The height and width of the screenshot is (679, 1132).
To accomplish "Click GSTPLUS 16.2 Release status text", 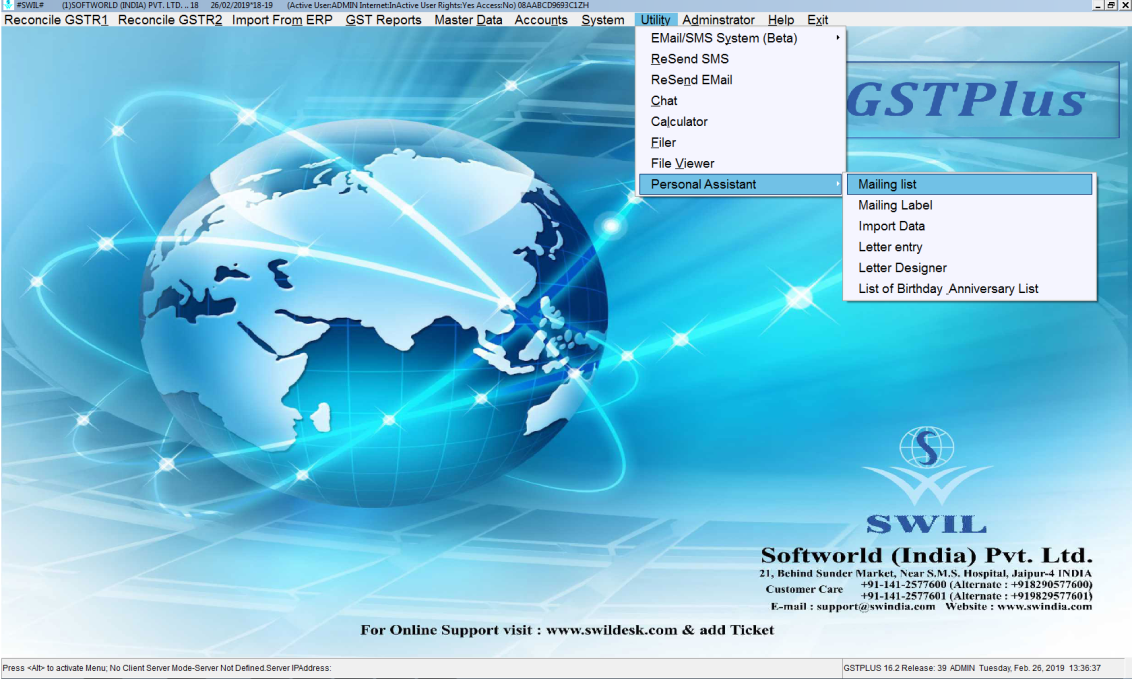I will point(894,668).
